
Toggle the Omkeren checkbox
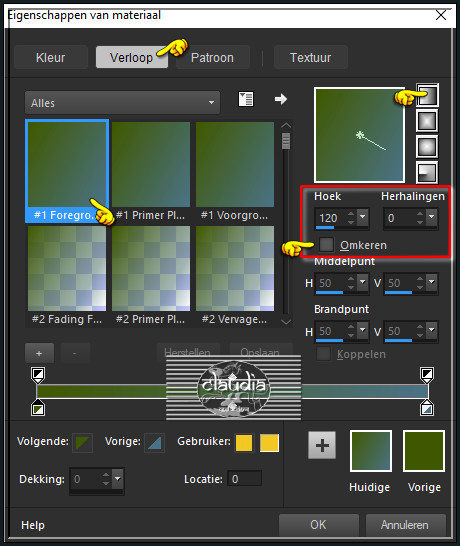coord(326,244)
